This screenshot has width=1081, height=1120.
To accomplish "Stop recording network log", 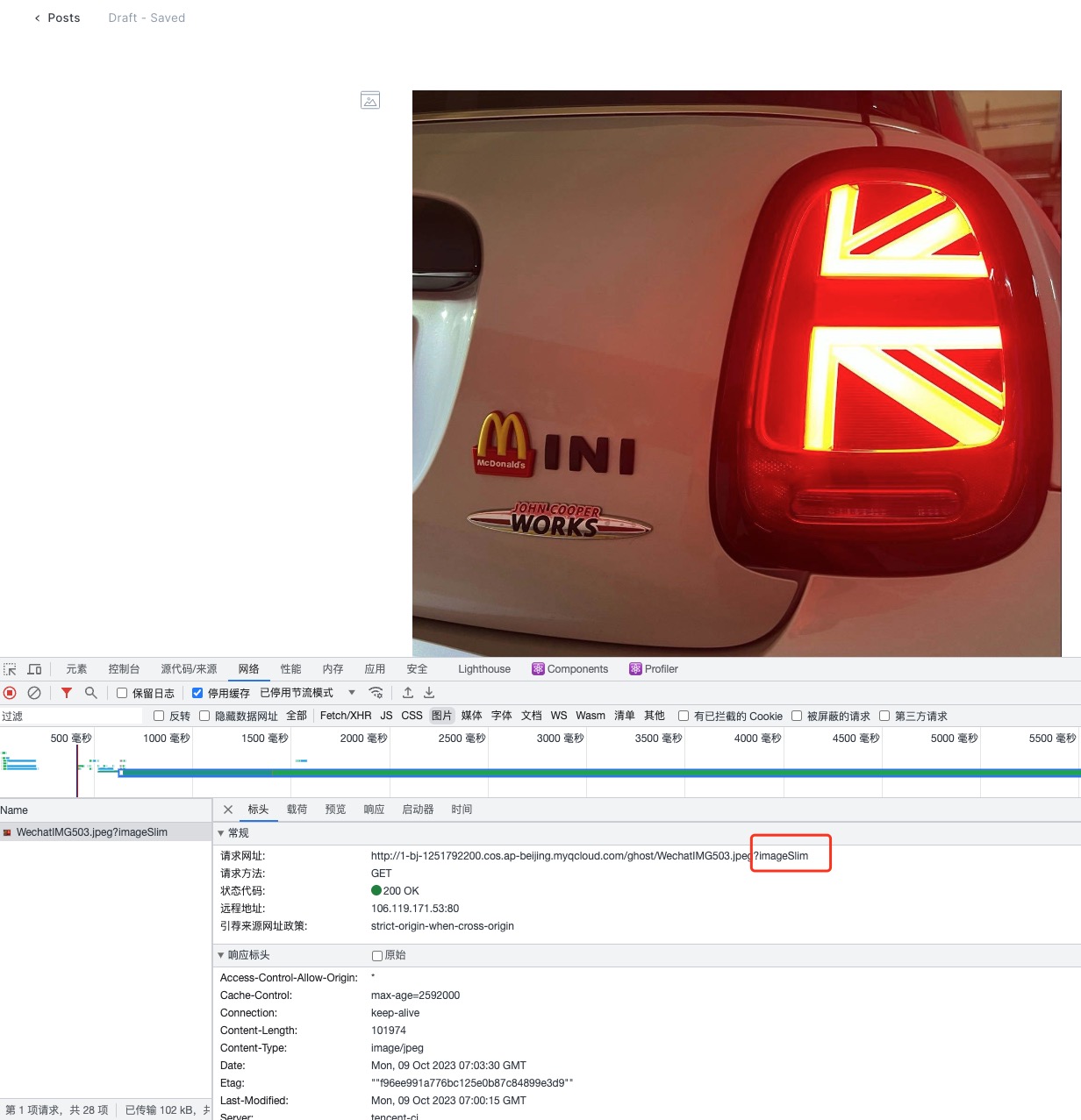I will (11, 693).
